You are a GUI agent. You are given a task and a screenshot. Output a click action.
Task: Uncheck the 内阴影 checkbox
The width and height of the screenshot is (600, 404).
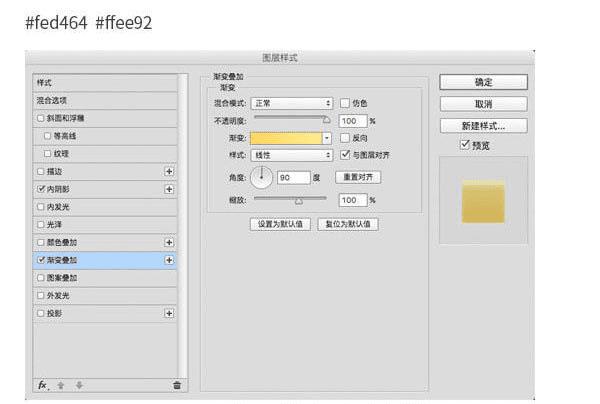[41, 189]
